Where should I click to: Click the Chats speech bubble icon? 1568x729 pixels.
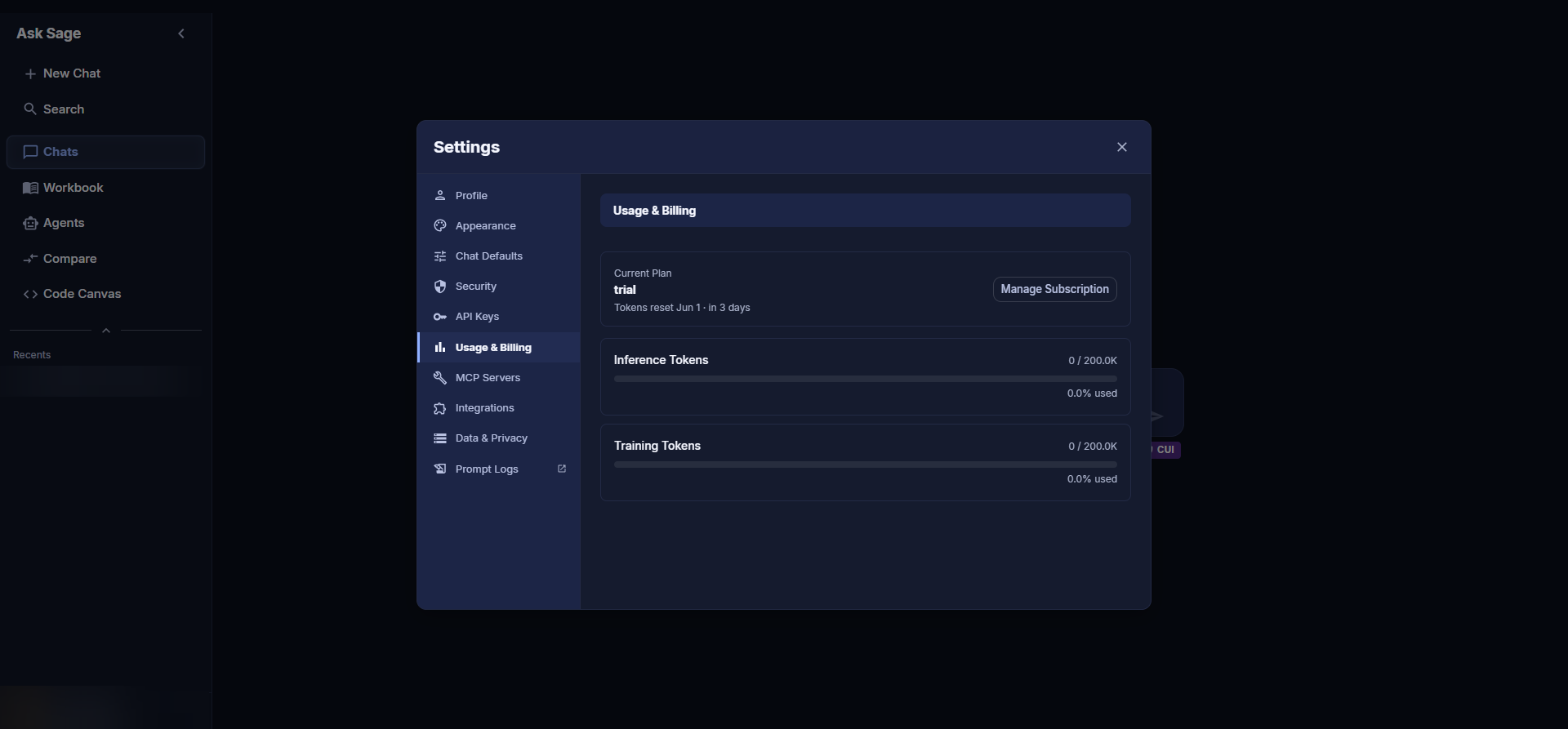30,152
